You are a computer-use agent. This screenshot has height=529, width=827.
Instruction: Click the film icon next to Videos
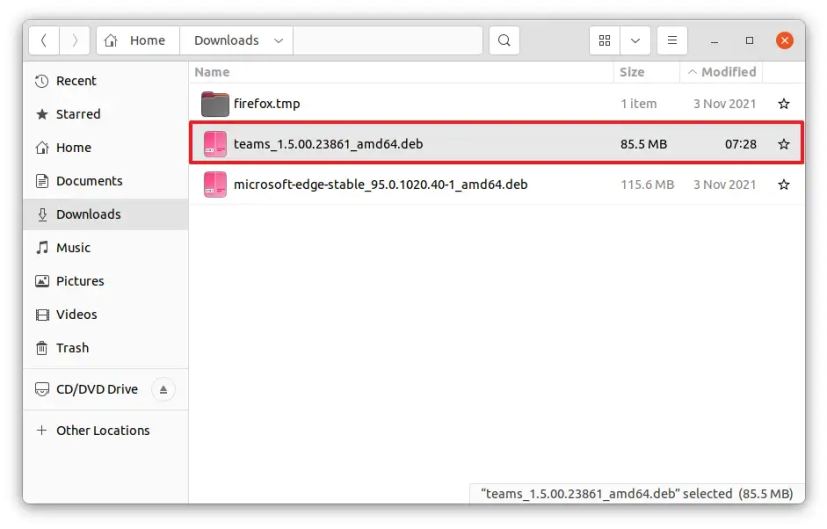pos(42,315)
